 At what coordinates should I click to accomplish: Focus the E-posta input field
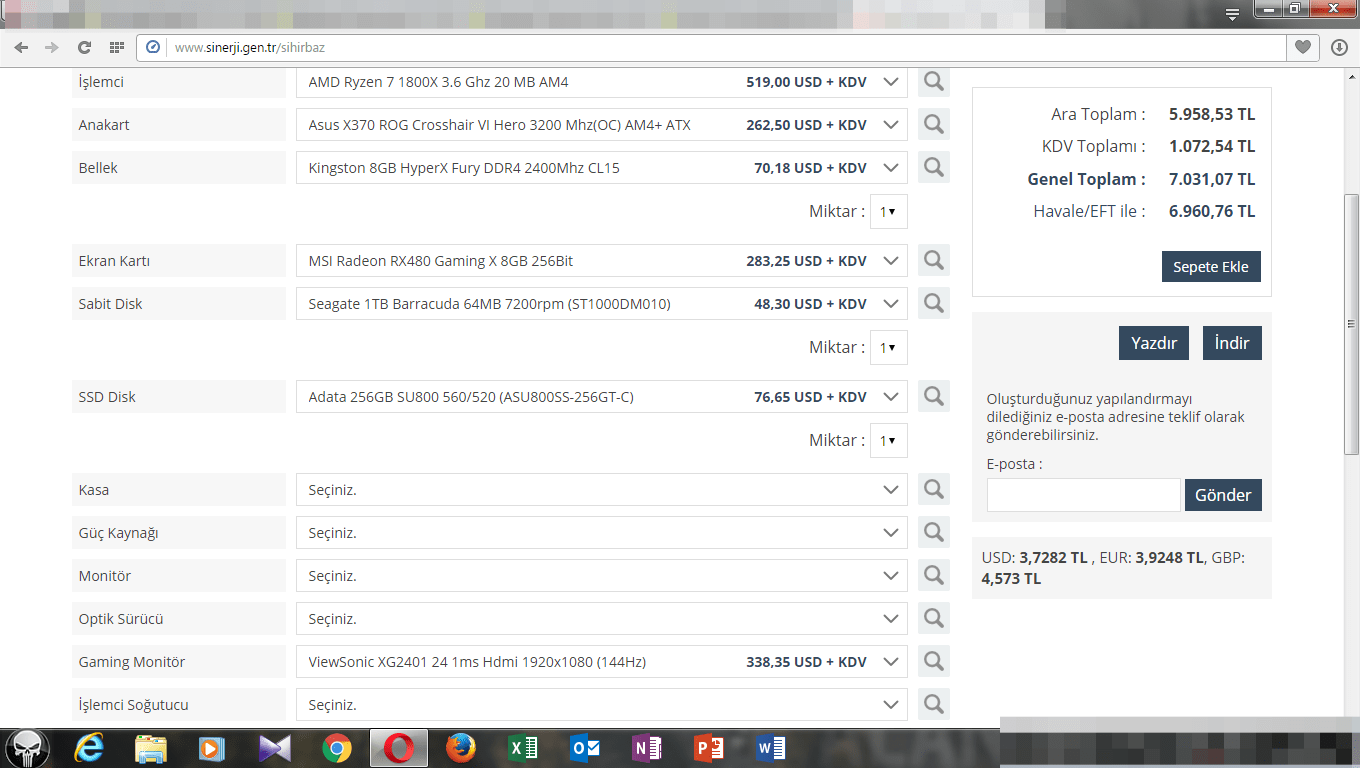(1084, 495)
